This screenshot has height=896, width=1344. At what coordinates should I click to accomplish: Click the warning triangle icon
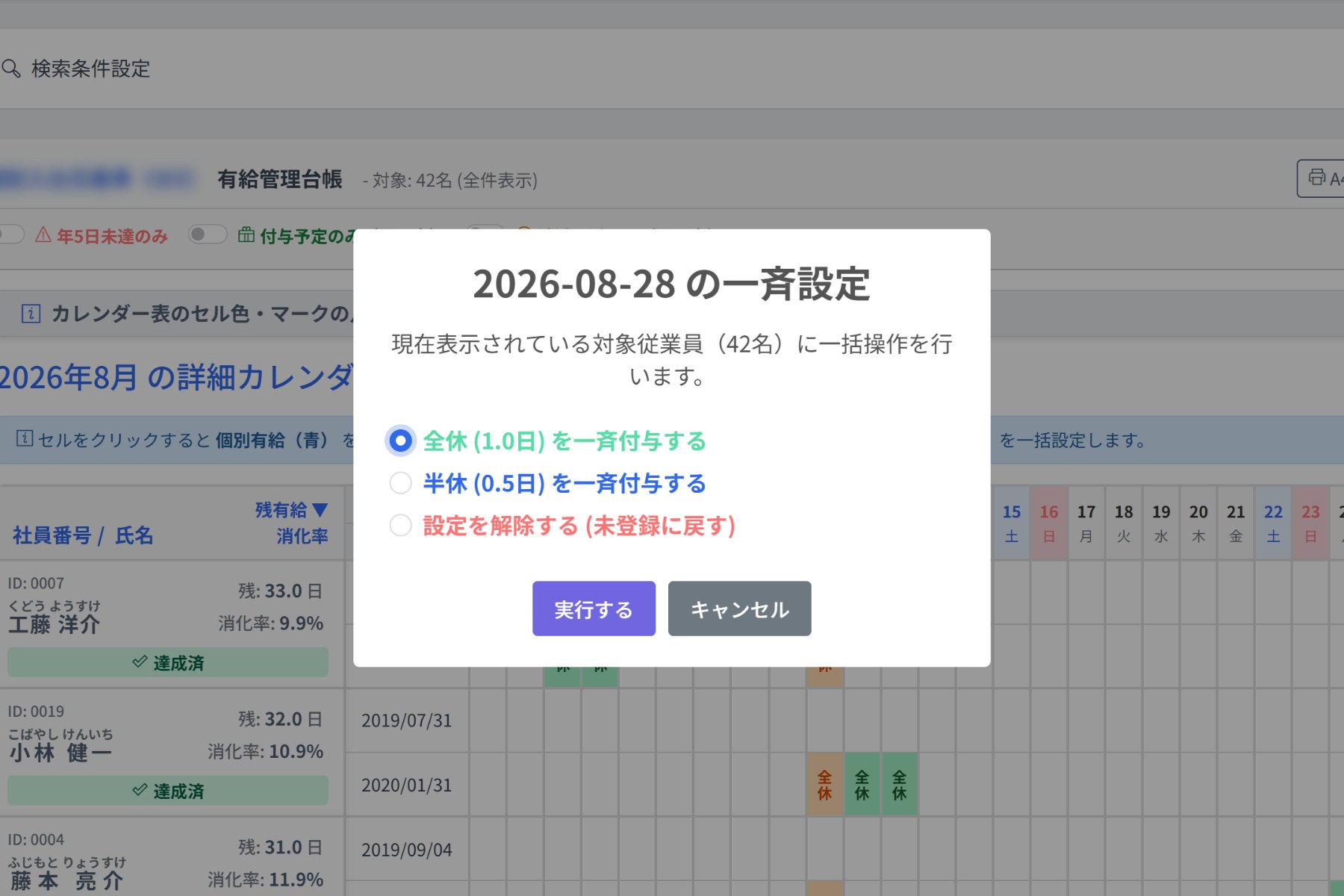[43, 235]
